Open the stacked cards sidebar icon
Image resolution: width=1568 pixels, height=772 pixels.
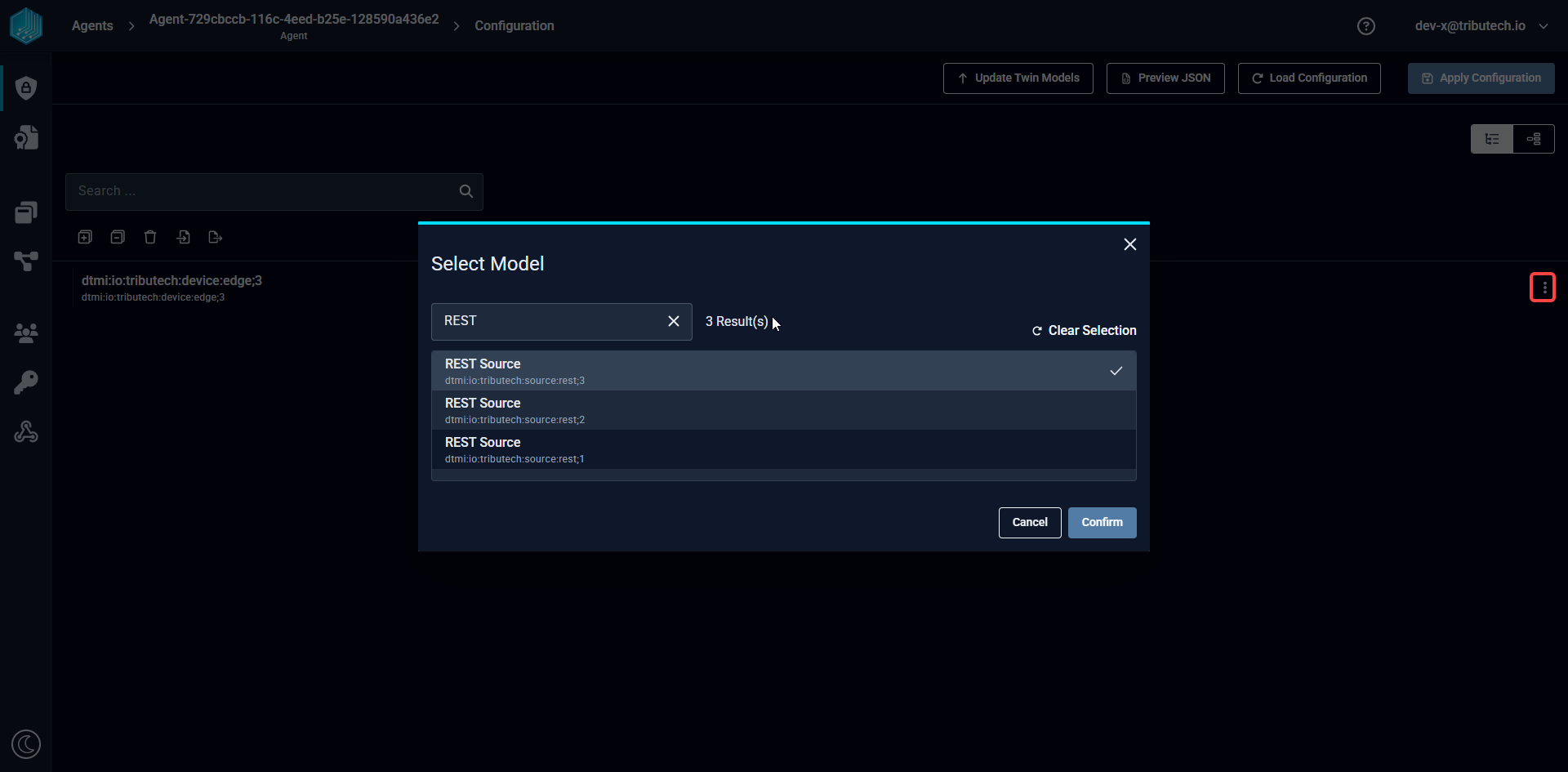(26, 212)
